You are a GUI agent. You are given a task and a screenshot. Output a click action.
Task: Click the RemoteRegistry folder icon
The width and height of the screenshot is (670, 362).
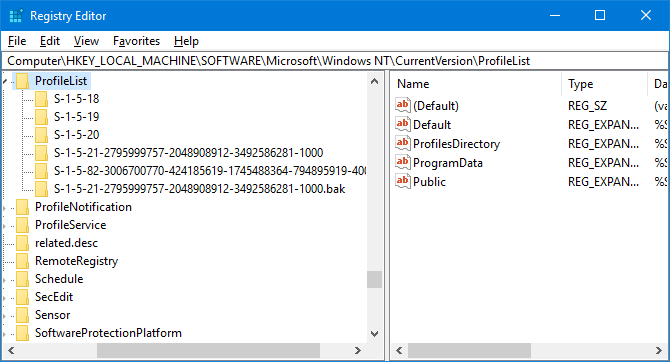click(22, 261)
